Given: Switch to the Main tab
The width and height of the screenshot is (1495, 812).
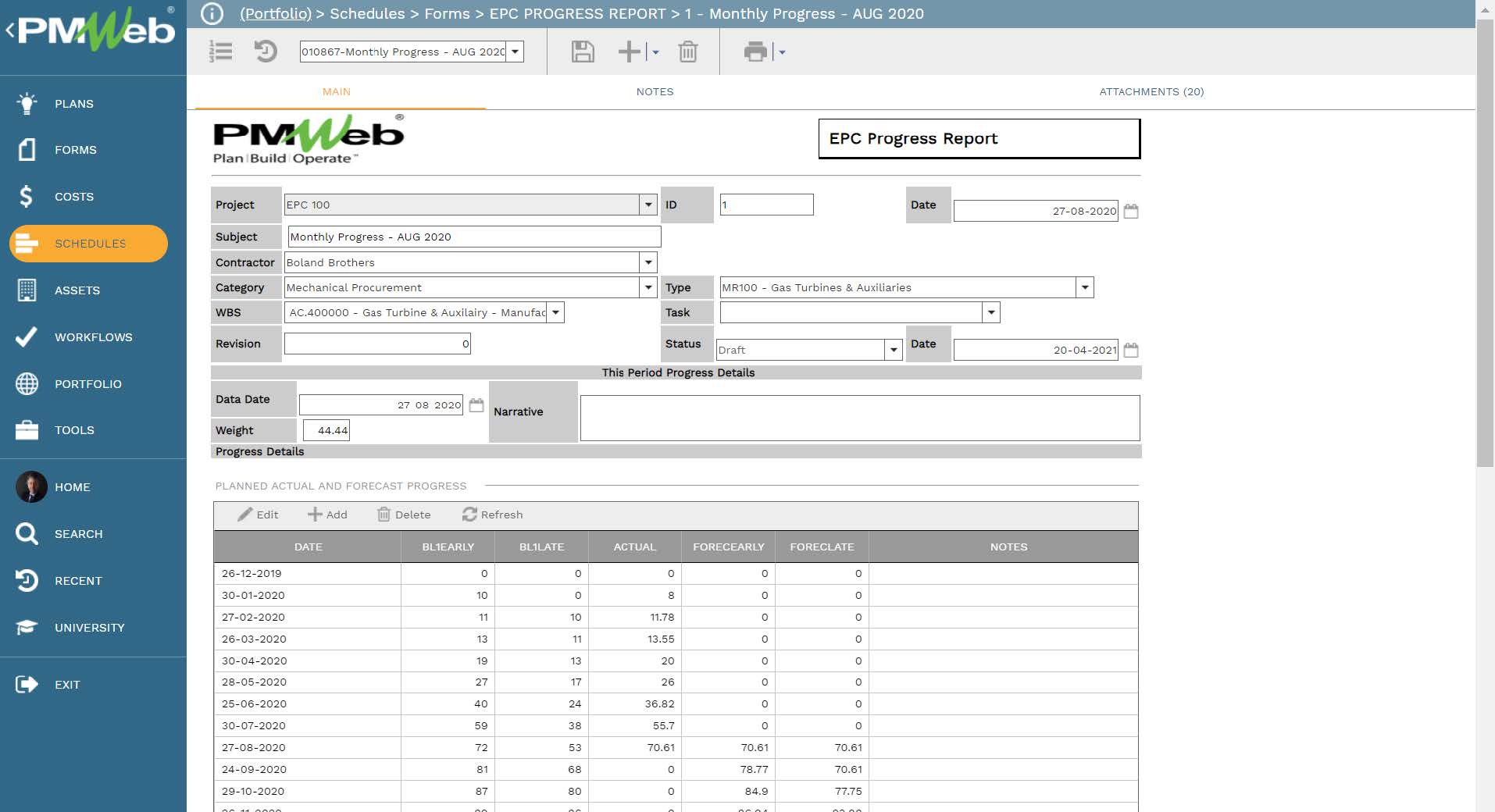Looking at the screenshot, I should [x=337, y=91].
